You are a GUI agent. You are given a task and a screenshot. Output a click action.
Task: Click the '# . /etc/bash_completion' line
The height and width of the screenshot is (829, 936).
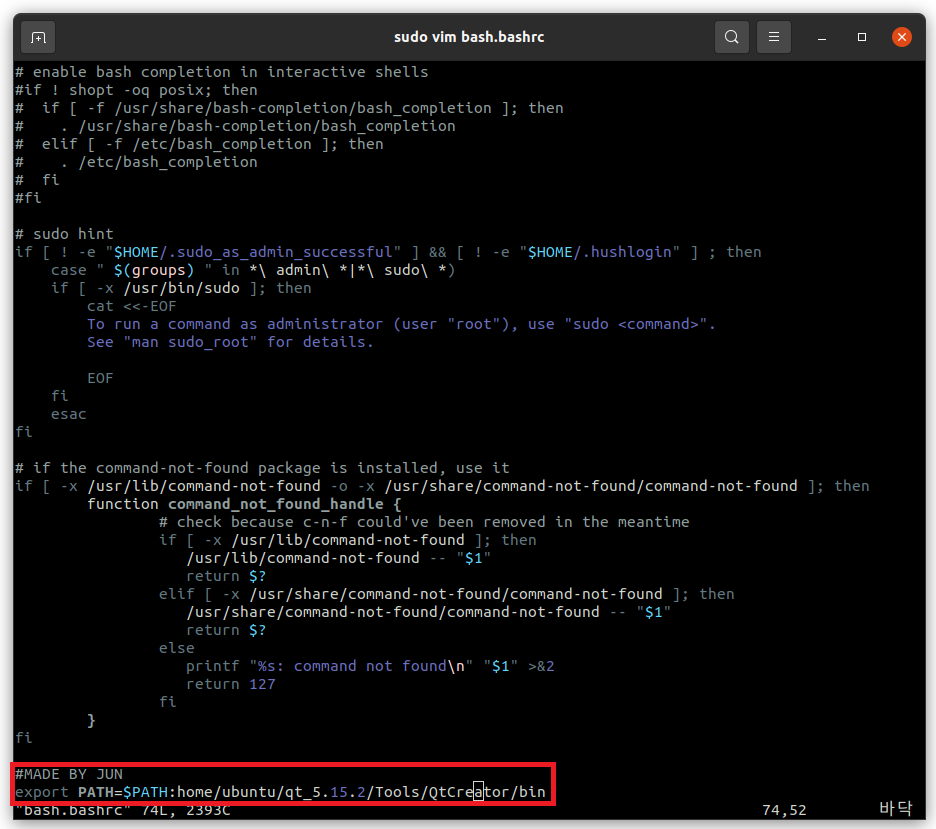click(136, 162)
